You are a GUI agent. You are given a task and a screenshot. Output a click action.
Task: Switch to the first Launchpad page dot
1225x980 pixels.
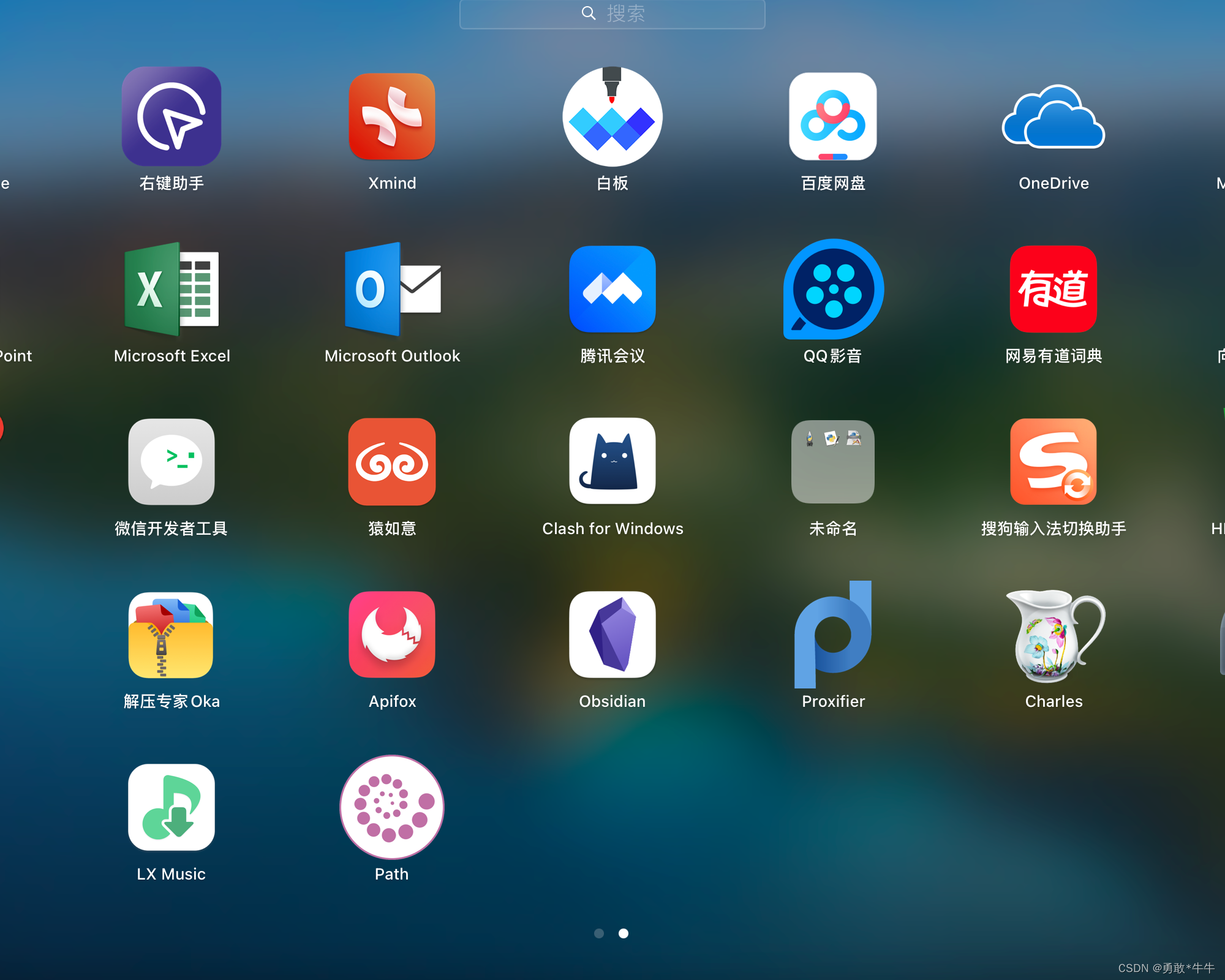pyautogui.click(x=599, y=933)
